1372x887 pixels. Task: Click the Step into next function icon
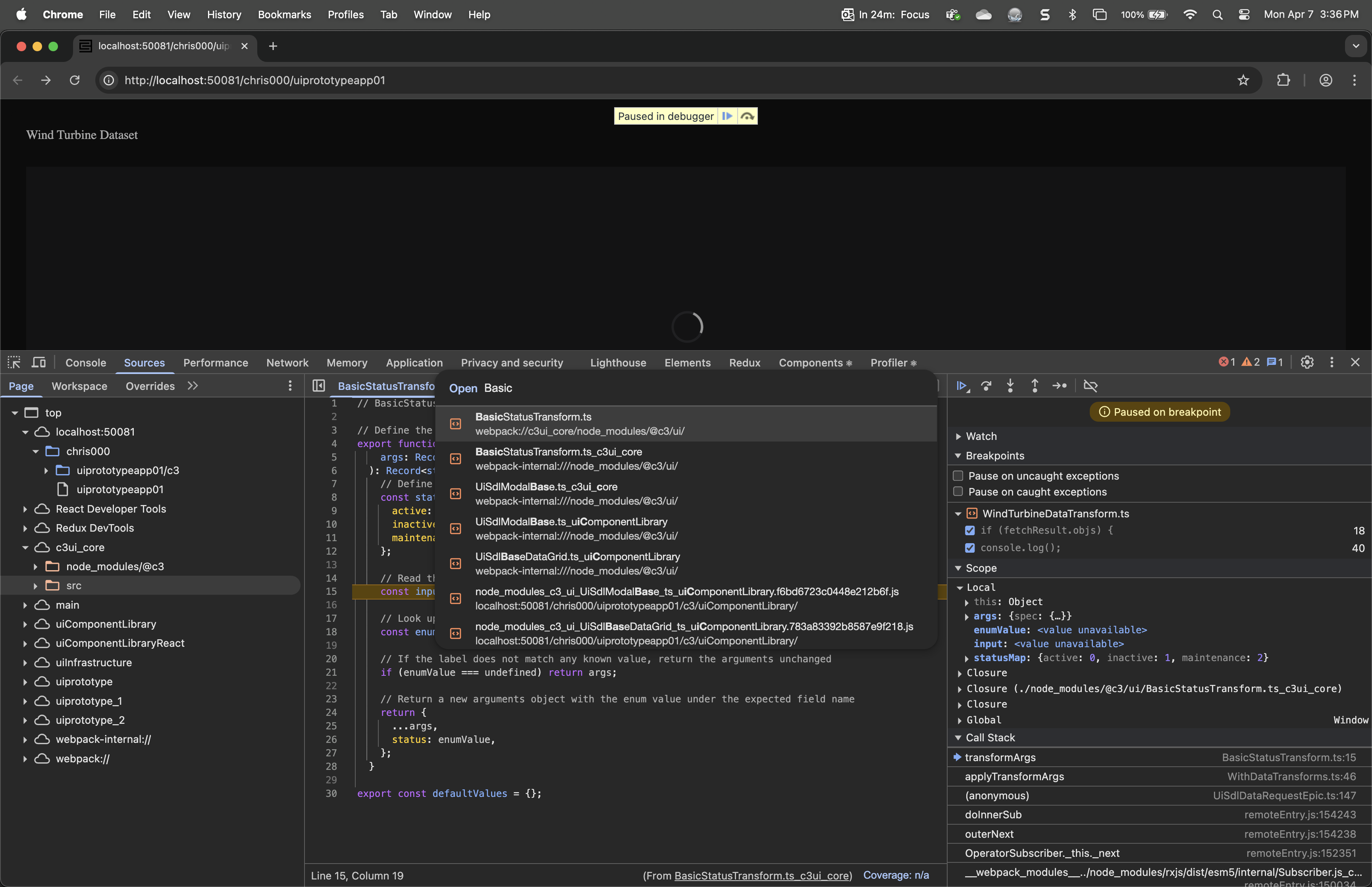click(1010, 386)
